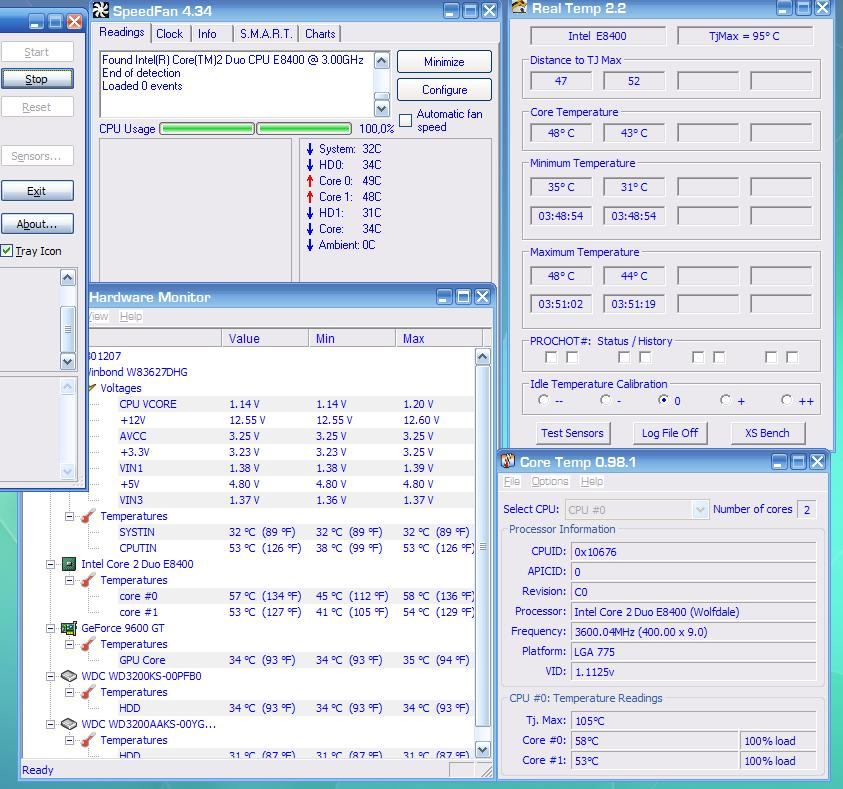Select the '+' idle calibration radio

[726, 400]
